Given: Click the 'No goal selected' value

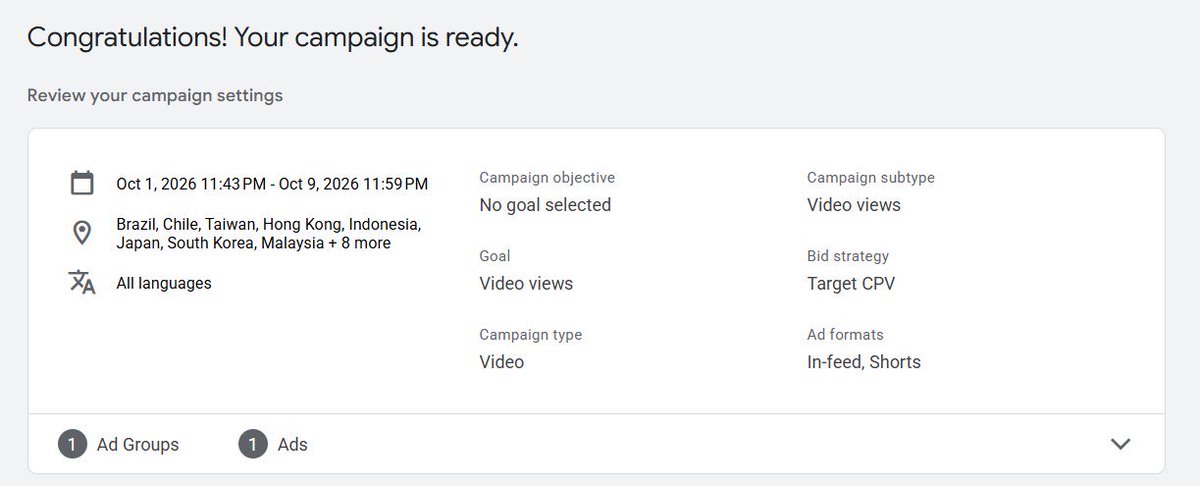Looking at the screenshot, I should (545, 205).
